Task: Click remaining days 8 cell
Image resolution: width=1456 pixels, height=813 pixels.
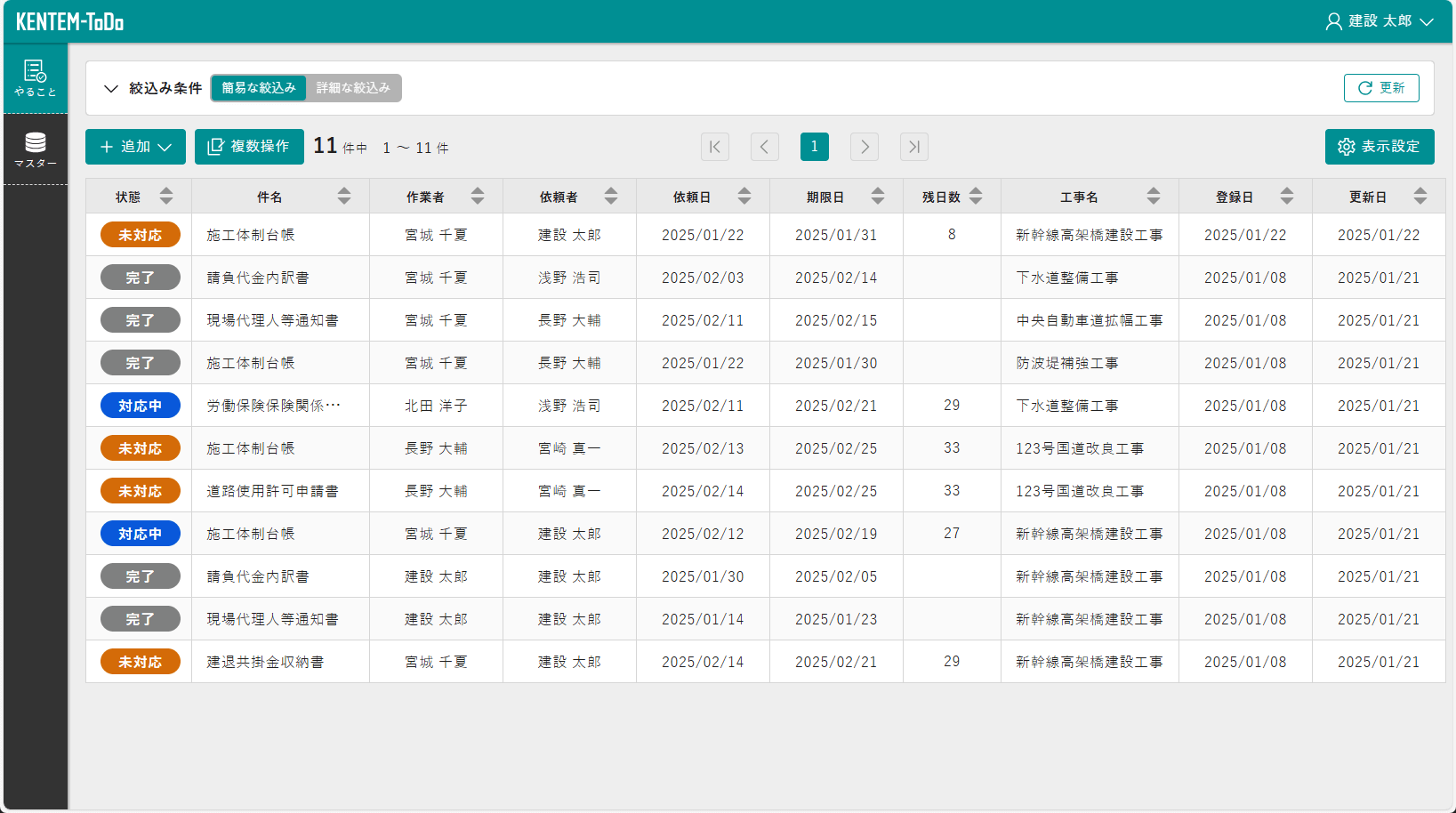Action: 952,235
